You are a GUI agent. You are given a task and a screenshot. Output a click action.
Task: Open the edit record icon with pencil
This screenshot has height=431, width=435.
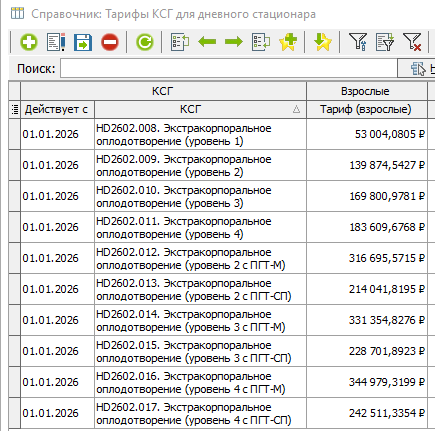click(x=56, y=42)
